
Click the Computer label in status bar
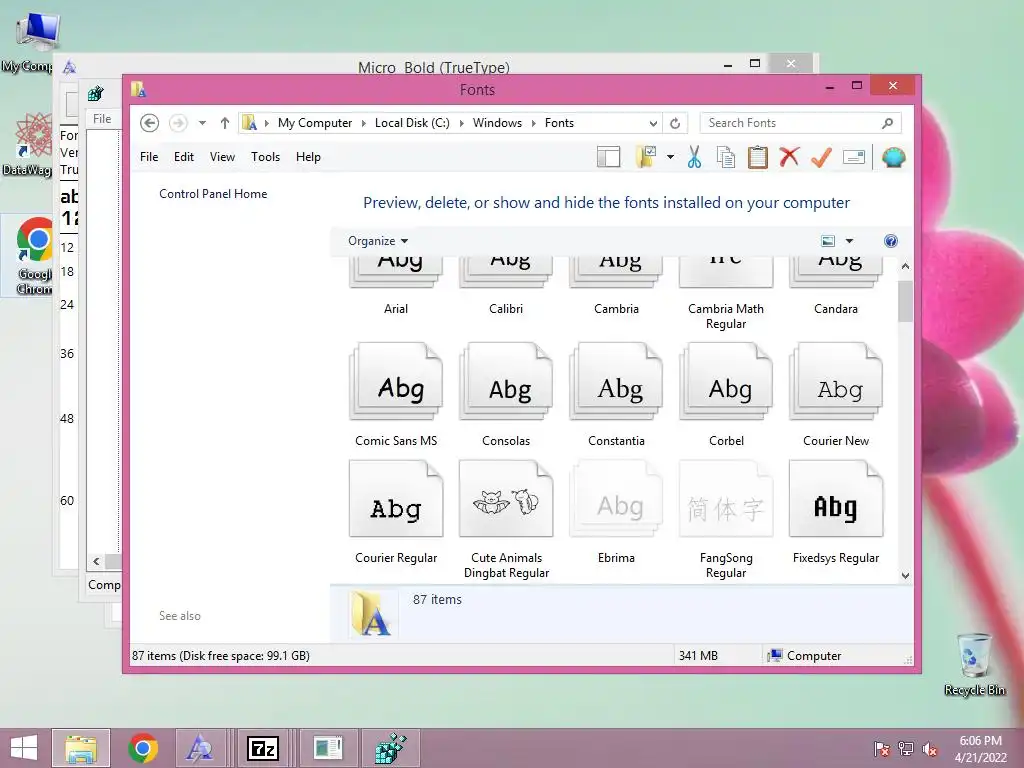pos(814,656)
